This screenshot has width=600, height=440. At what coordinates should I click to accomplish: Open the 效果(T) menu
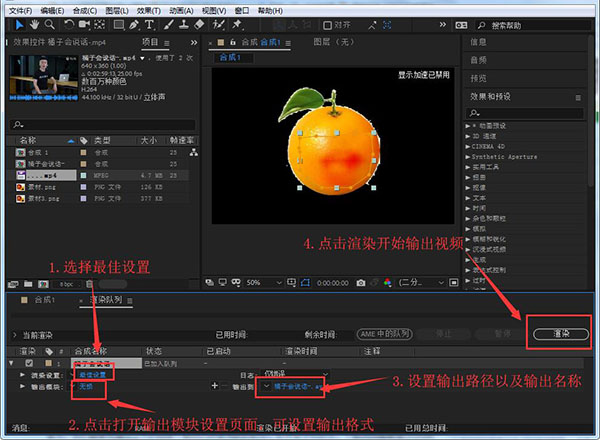click(149, 11)
